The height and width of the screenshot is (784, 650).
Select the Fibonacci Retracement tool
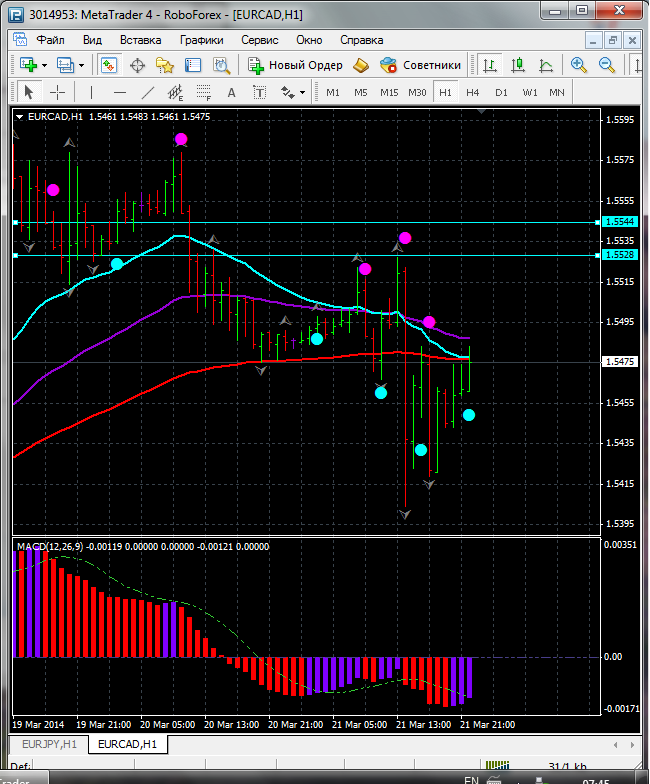[x=204, y=92]
